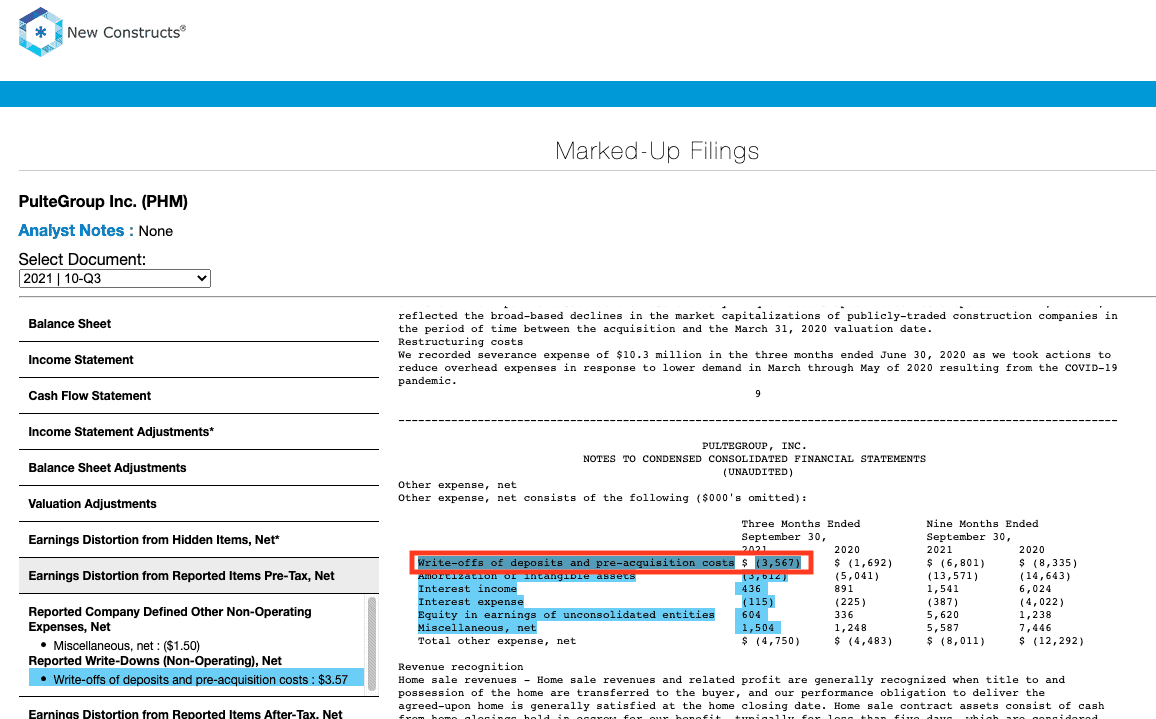Screen dimensions: 1156x719
Task: Select the Miscellaneous, net ($1.50) item
Action: point(126,646)
